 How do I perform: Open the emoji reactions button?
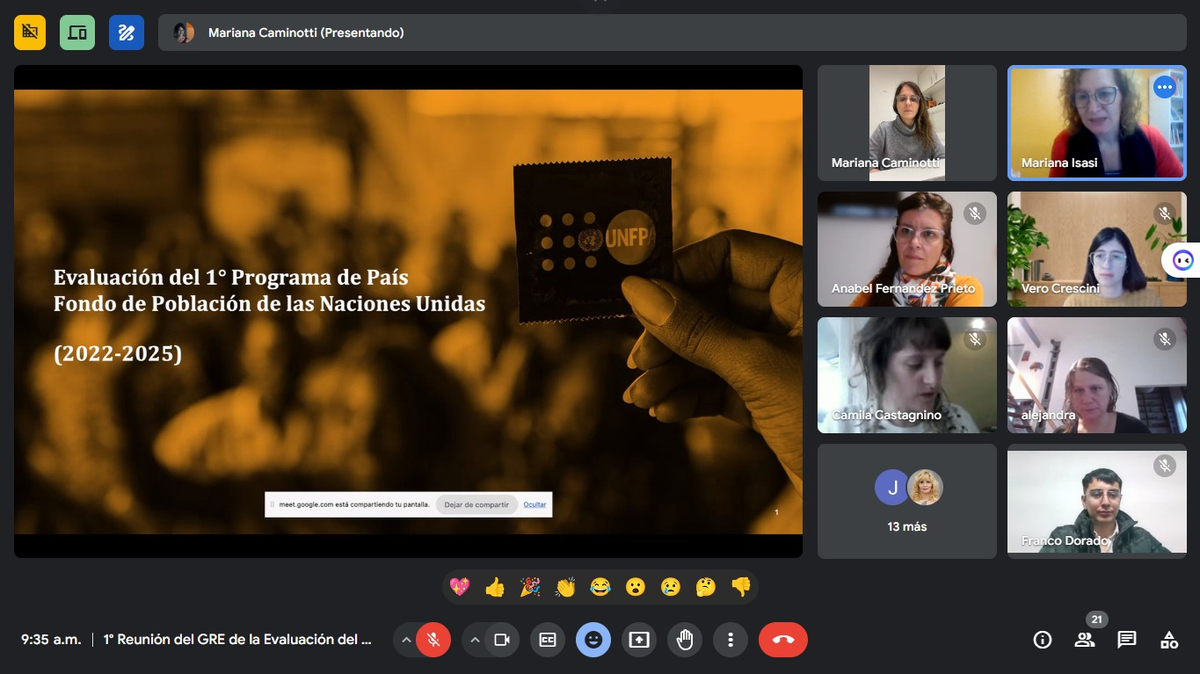tap(593, 640)
